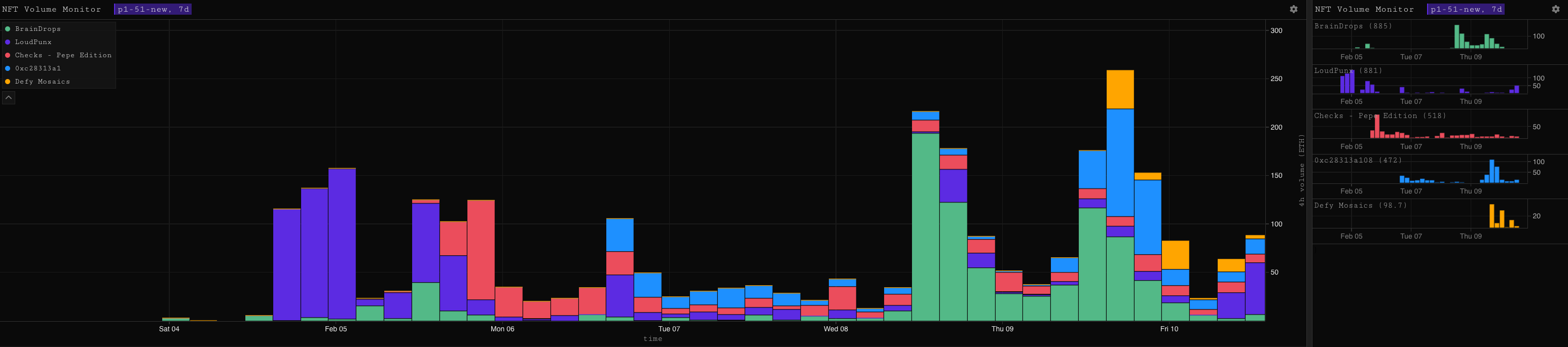Click the 300 y-axis tick label

pos(1277,30)
